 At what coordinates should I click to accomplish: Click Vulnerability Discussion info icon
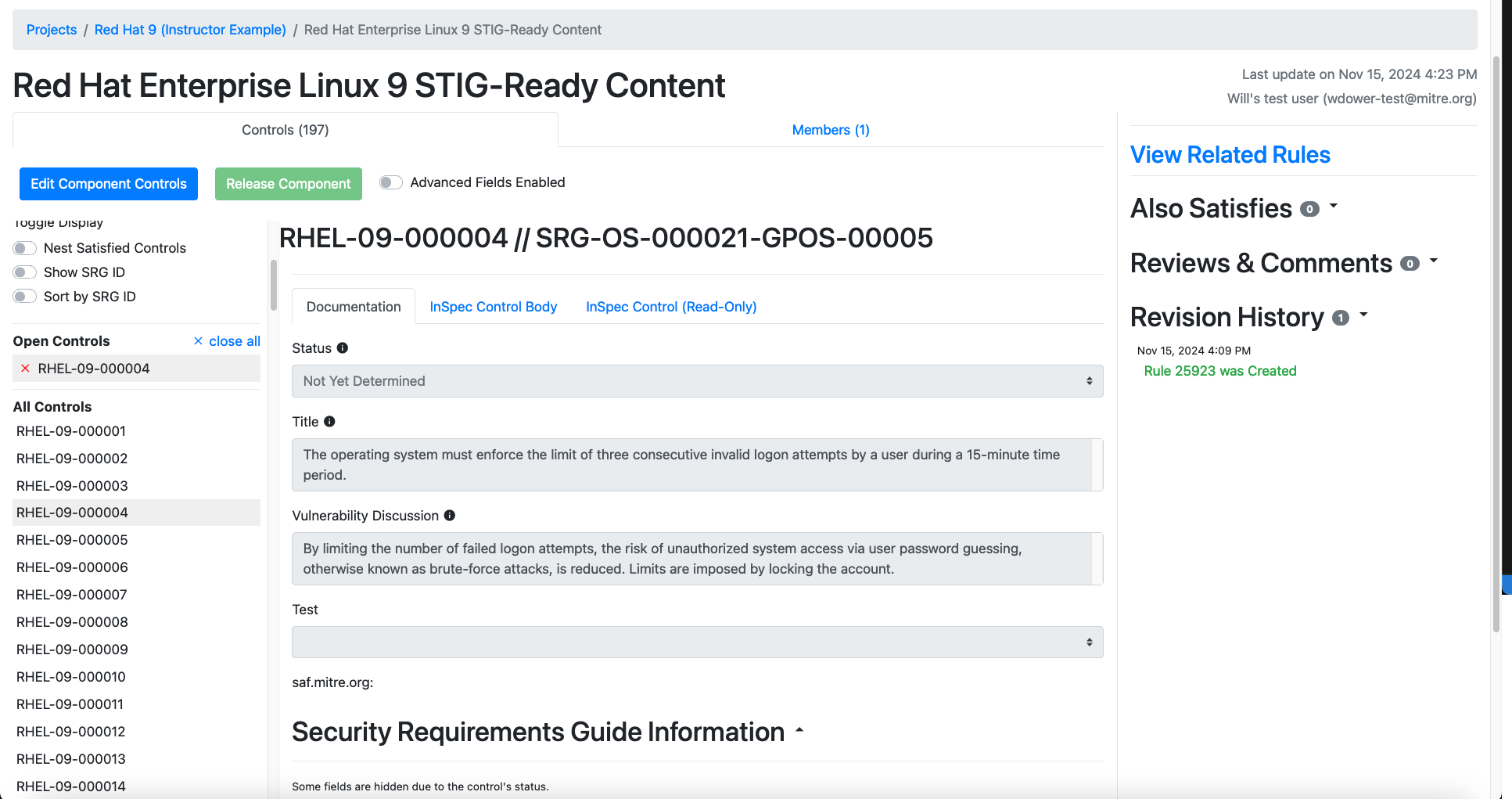[450, 516]
